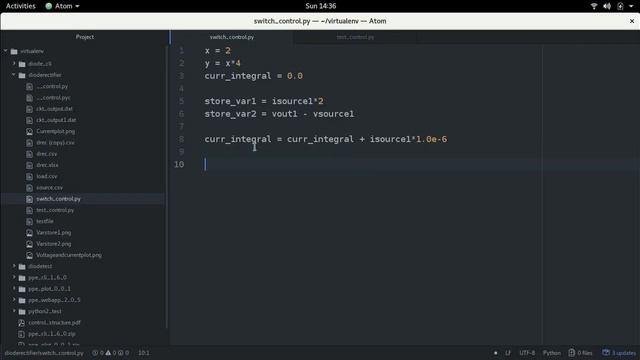Click line number 10 in the gutter
640x360 pixels.
tap(179, 164)
